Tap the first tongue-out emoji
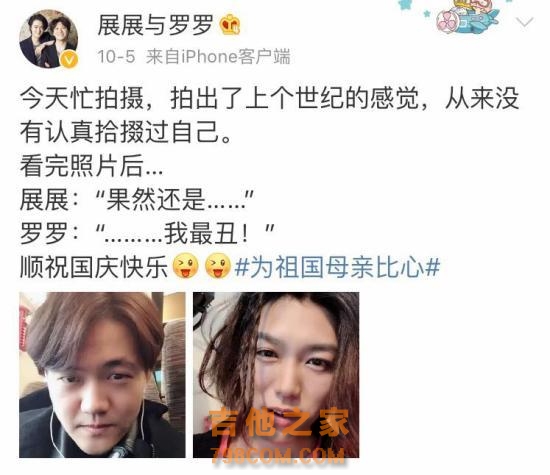 185,266
